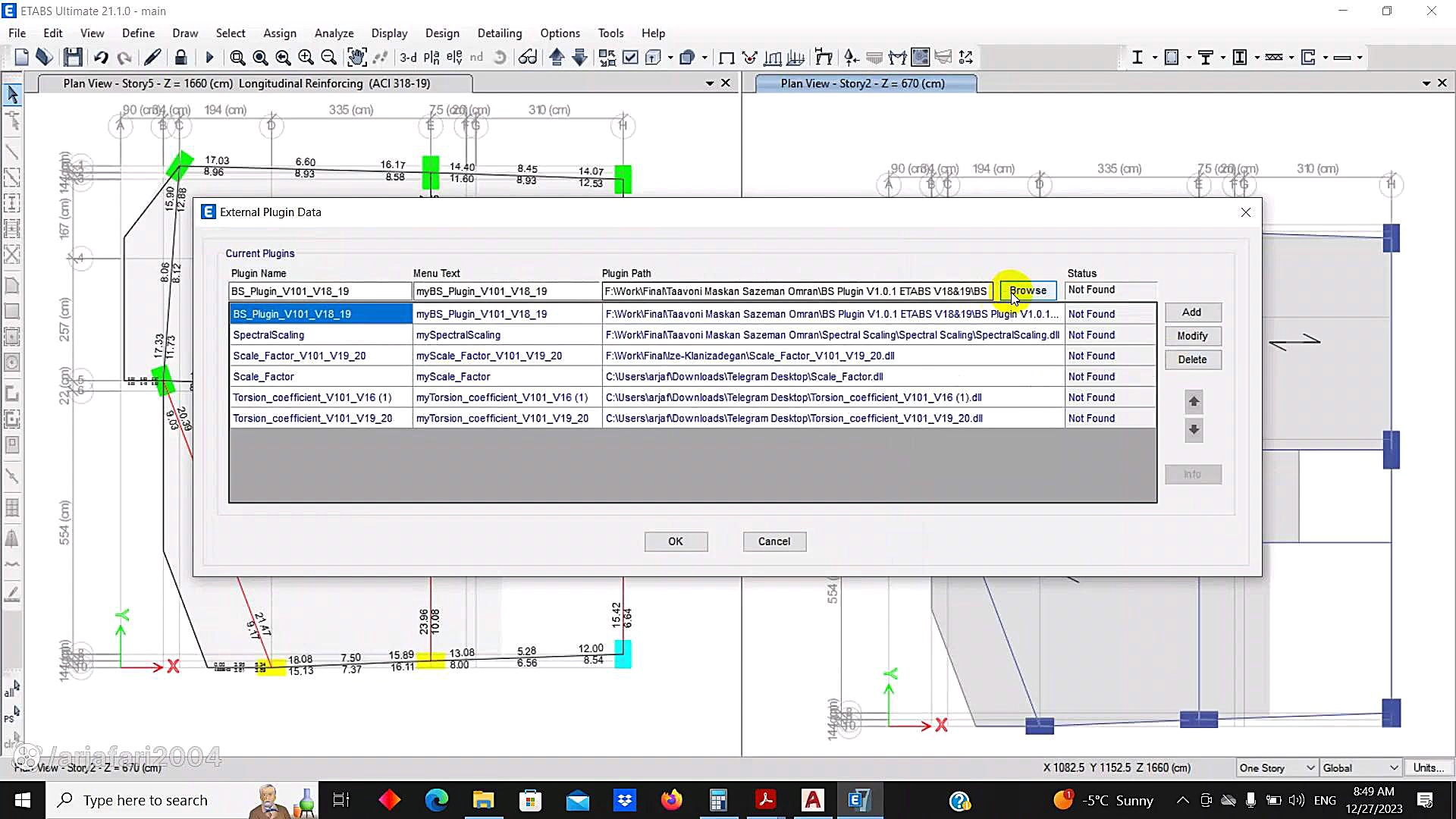Click the Delete plugin button
Viewport: 1456px width, 819px height.
pyautogui.click(x=1192, y=359)
